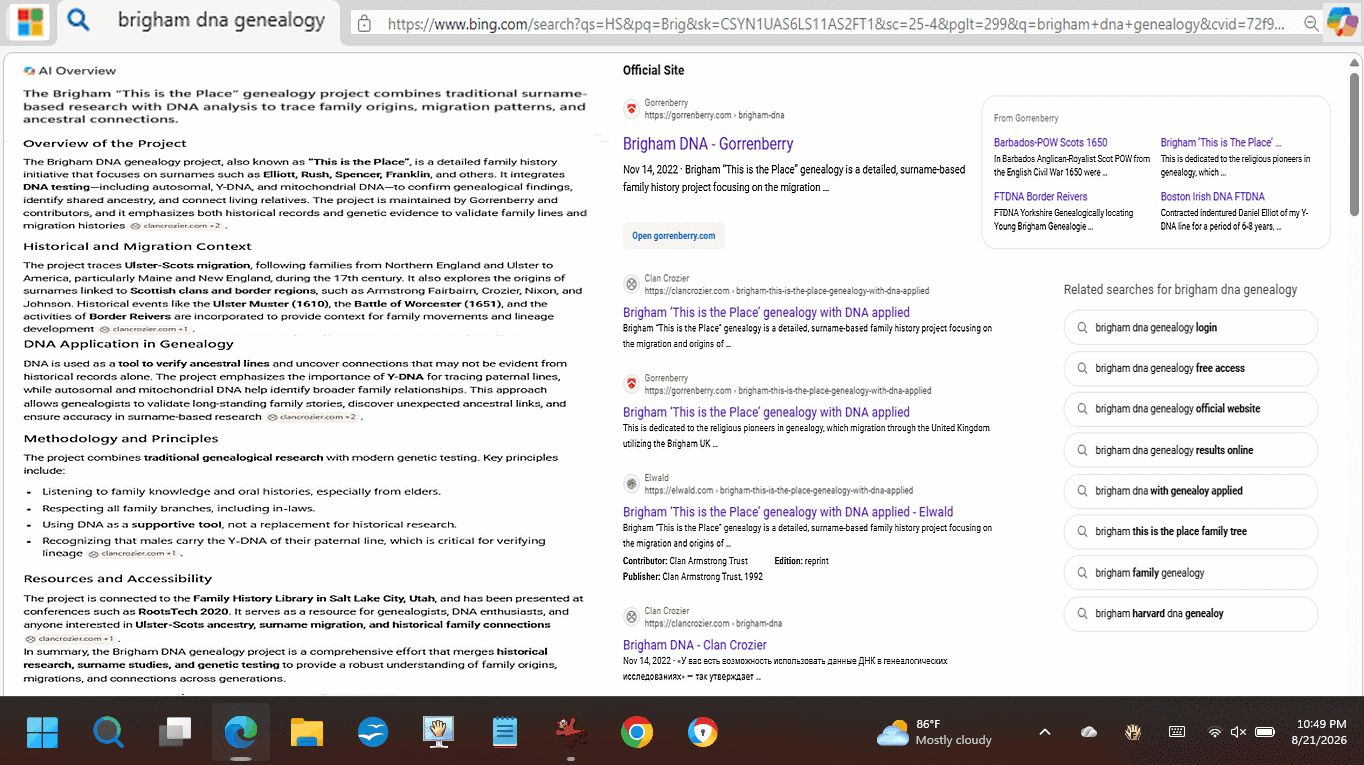This screenshot has width=1364, height=765.
Task: Click the Gorrenberry favicon under Official Site
Action: click(631, 109)
